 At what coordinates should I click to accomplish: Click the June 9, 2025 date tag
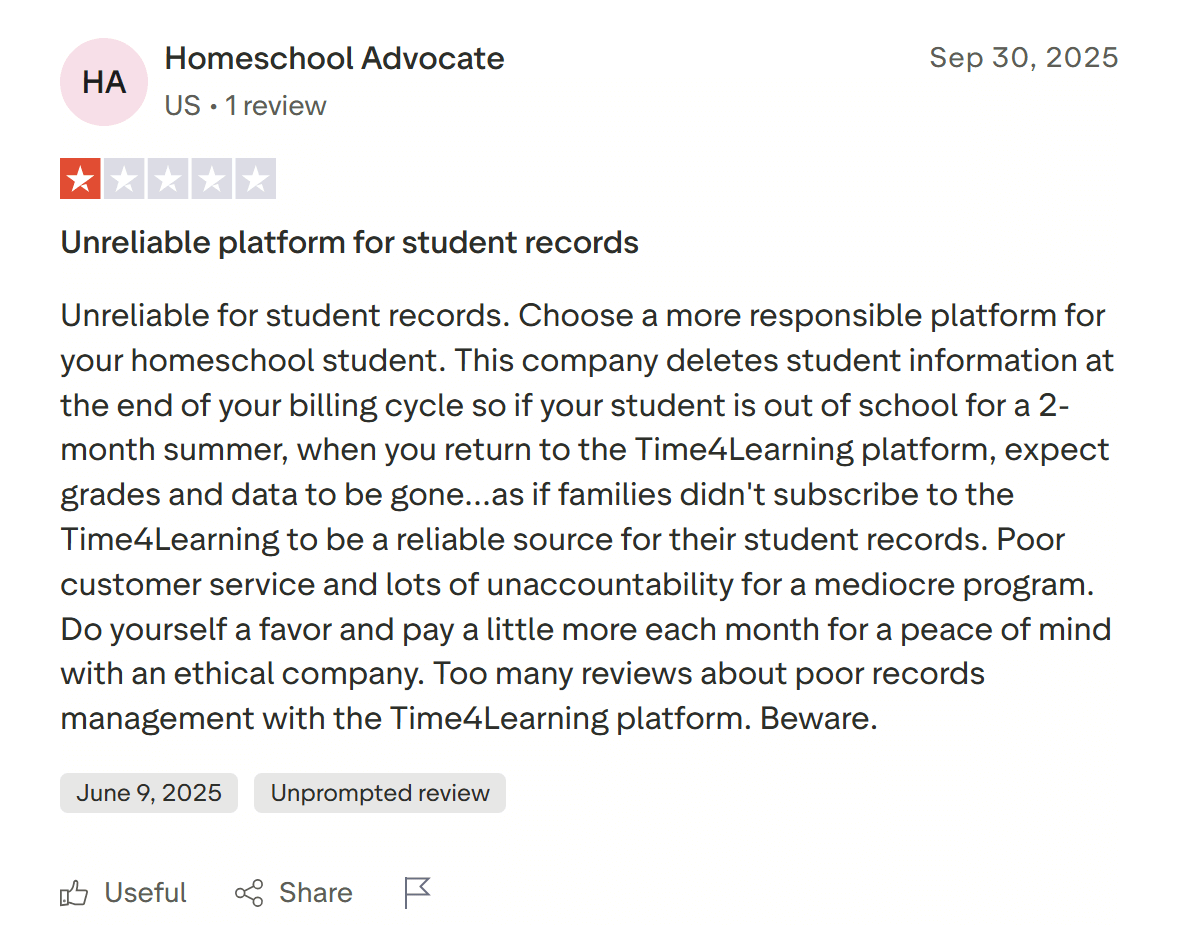click(148, 792)
